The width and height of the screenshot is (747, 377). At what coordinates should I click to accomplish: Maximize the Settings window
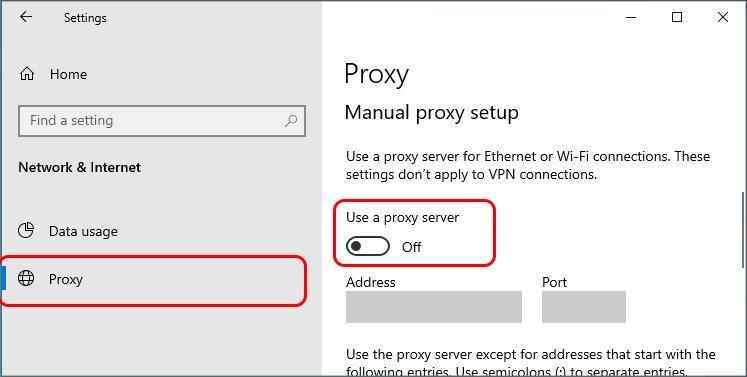tap(677, 18)
